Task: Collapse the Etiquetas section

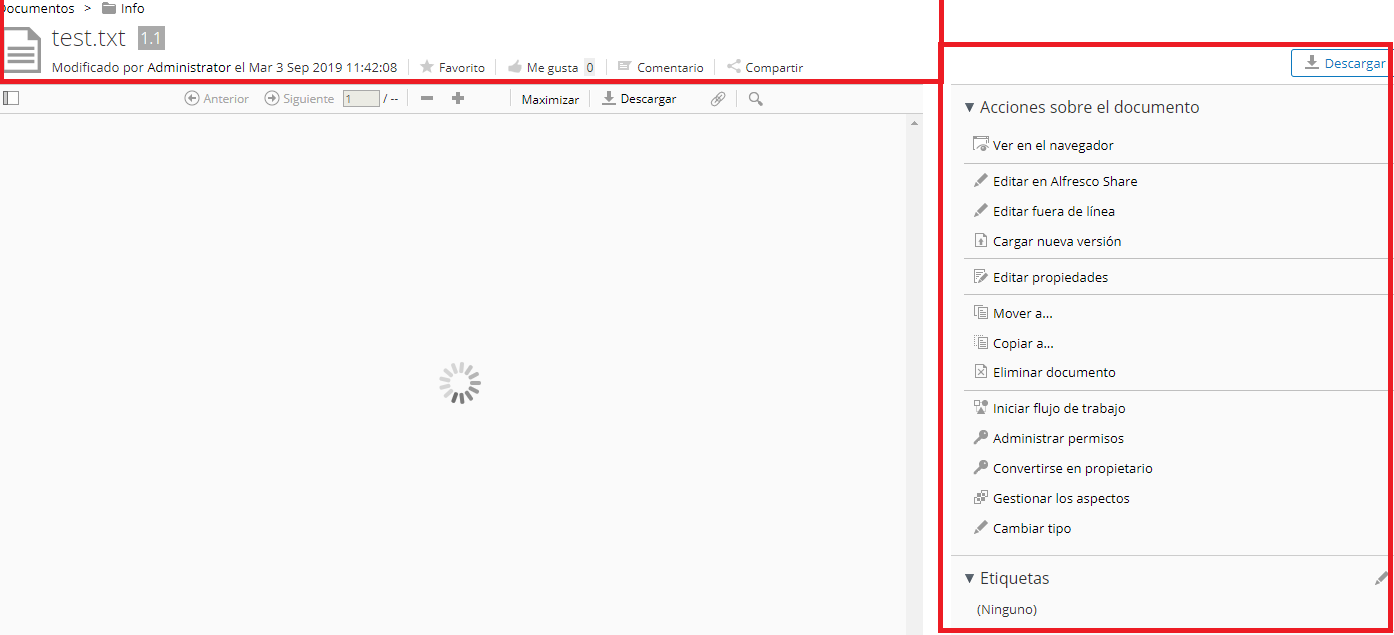Action: pos(1007,578)
